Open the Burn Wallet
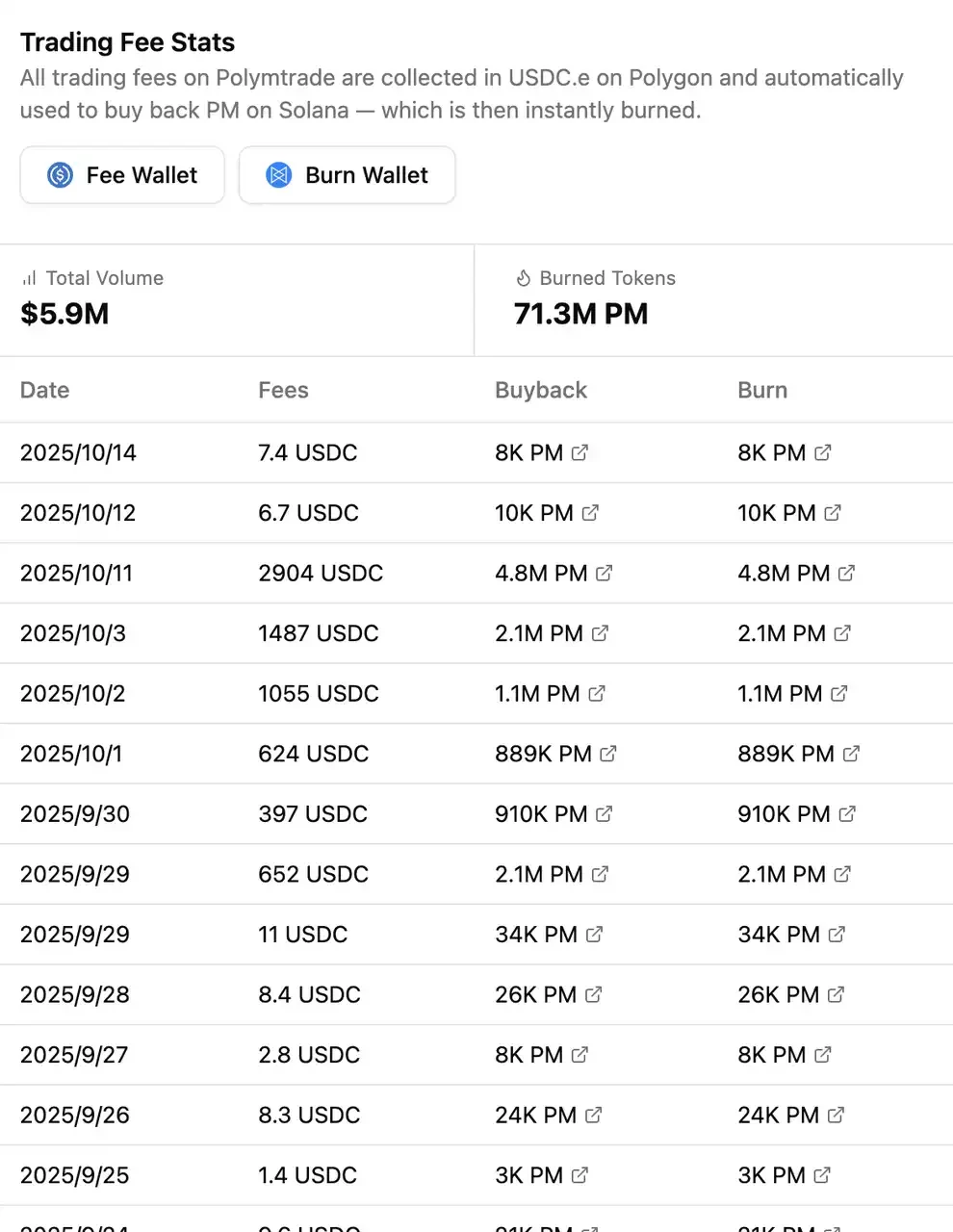953x1232 pixels. point(347,175)
